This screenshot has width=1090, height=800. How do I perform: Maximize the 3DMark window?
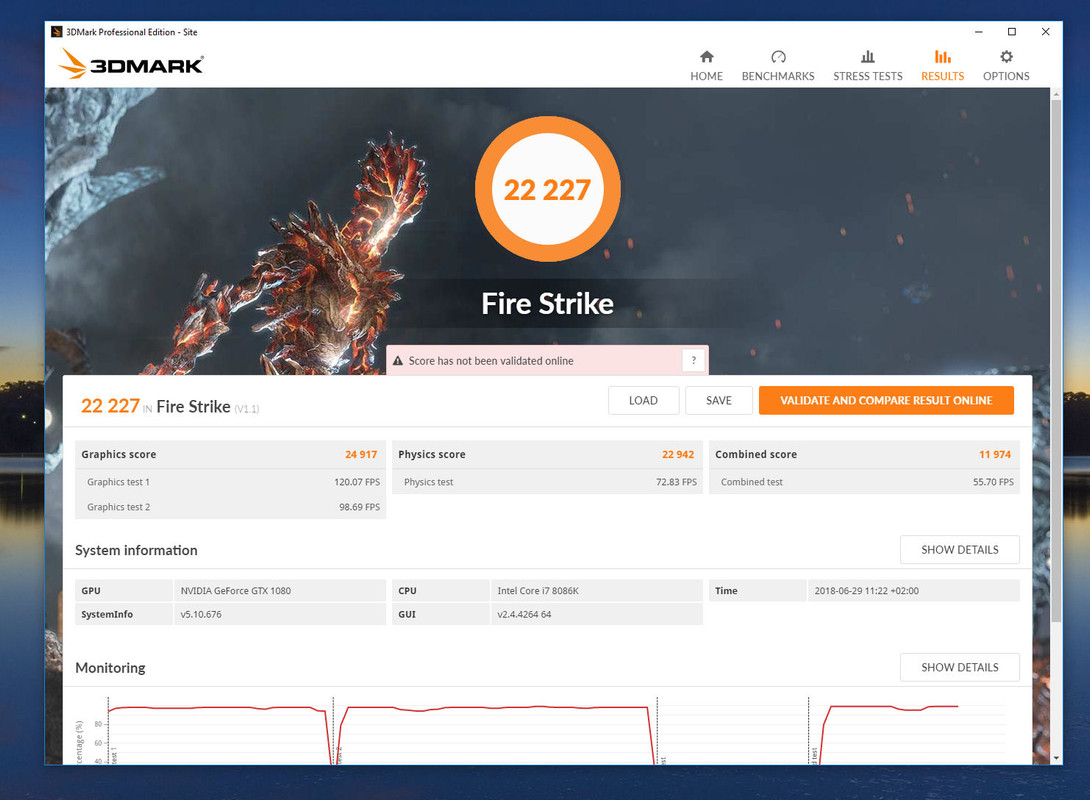(x=1011, y=32)
